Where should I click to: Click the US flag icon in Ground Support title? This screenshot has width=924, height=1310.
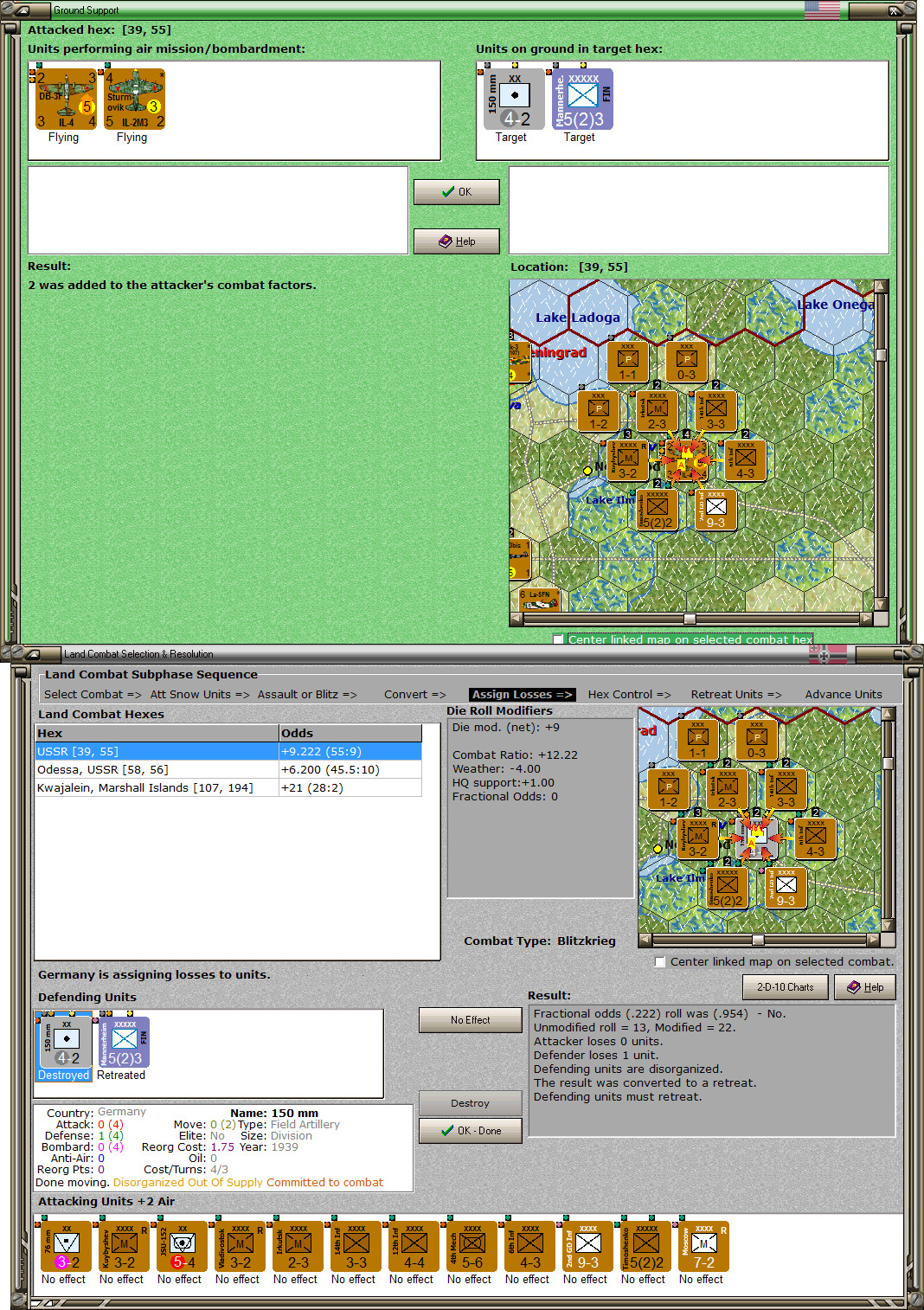coord(822,10)
